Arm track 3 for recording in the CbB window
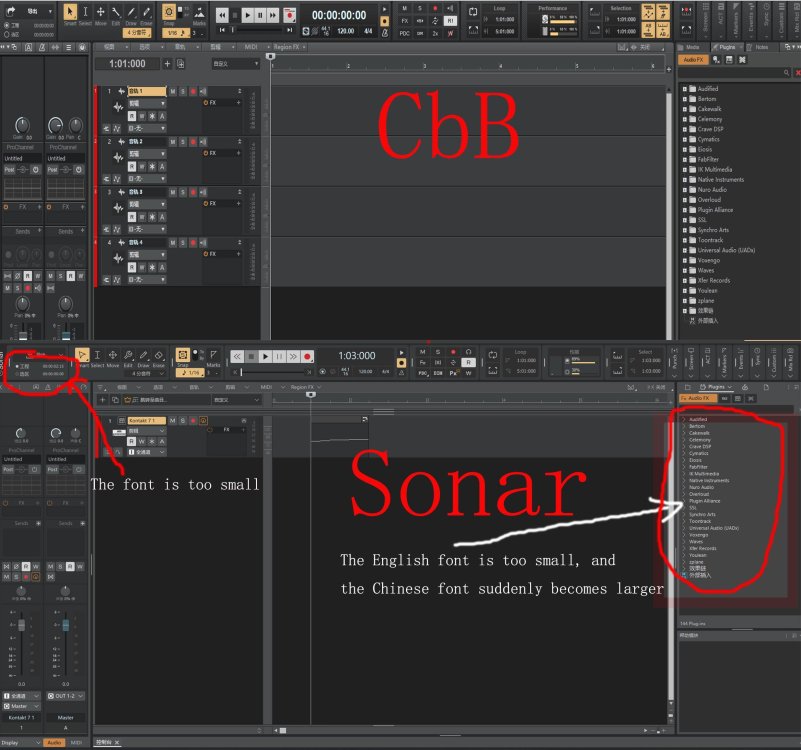Viewport: 801px width, 750px height. pyautogui.click(x=193, y=192)
